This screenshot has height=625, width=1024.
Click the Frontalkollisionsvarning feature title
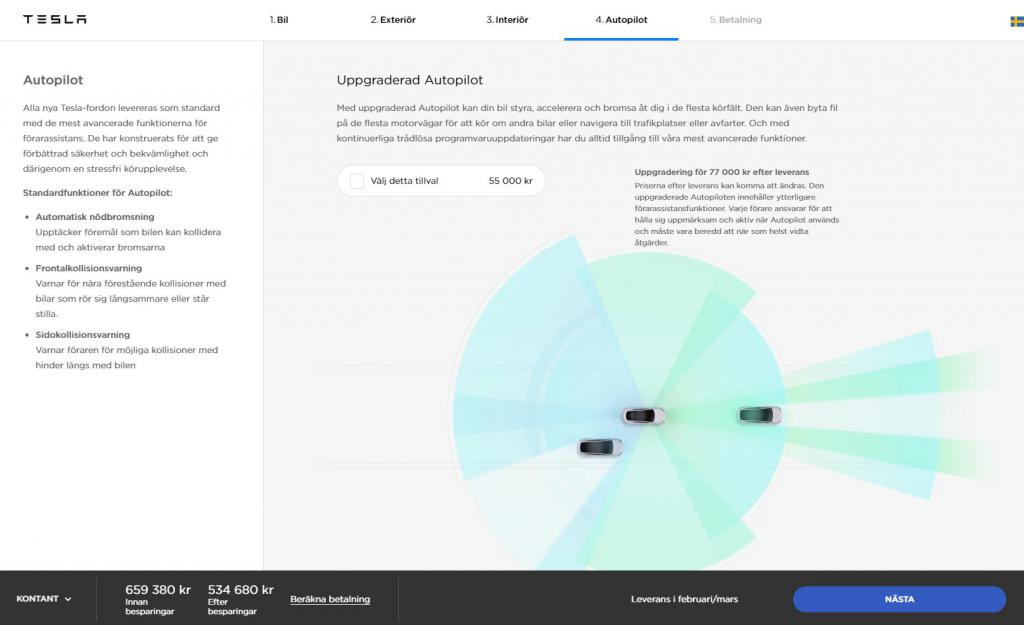[88, 268]
